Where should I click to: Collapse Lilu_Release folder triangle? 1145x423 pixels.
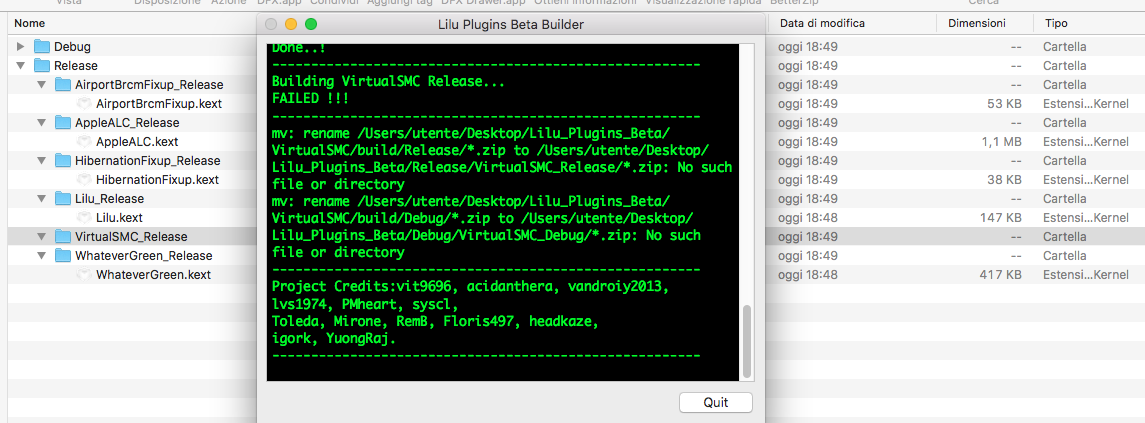pos(42,199)
